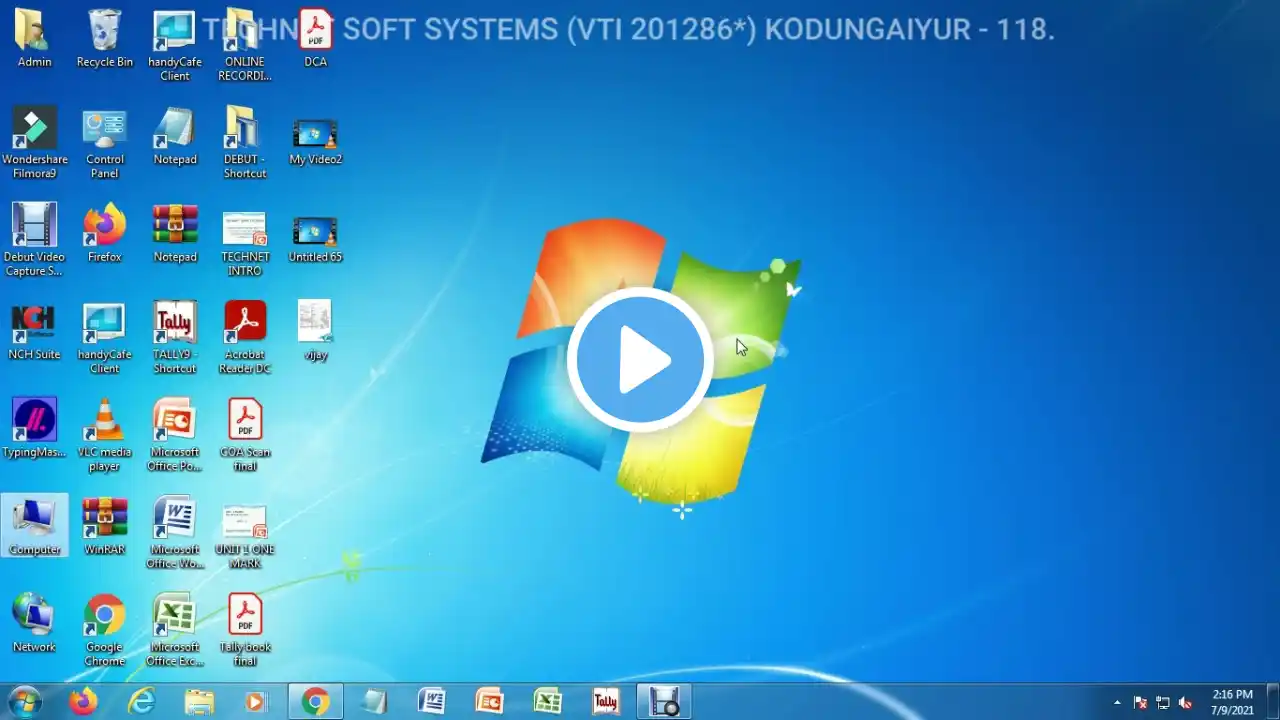The image size is (1280, 720).
Task: Launch Tally from the taskbar
Action: (606, 702)
